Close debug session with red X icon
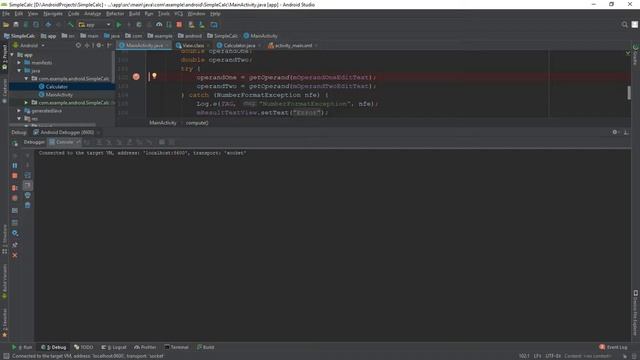The width and height of the screenshot is (640, 360). [15, 256]
